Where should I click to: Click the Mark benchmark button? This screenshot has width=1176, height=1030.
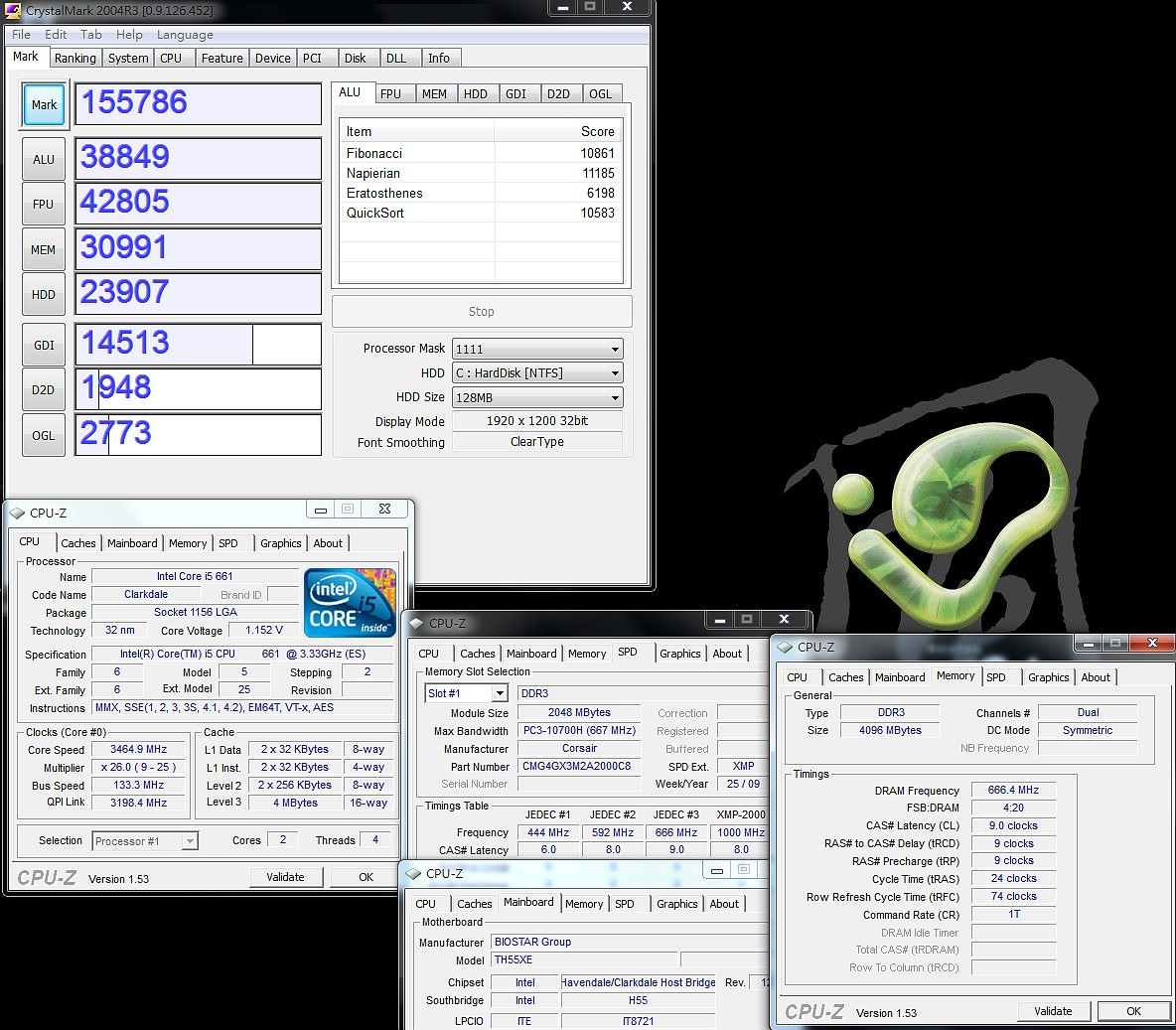pyautogui.click(x=44, y=104)
